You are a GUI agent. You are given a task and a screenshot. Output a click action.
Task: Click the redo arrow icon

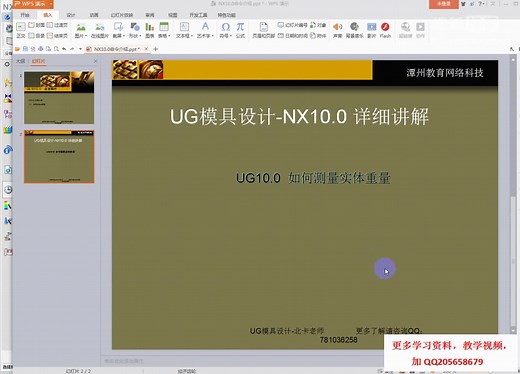pyautogui.click(x=72, y=49)
